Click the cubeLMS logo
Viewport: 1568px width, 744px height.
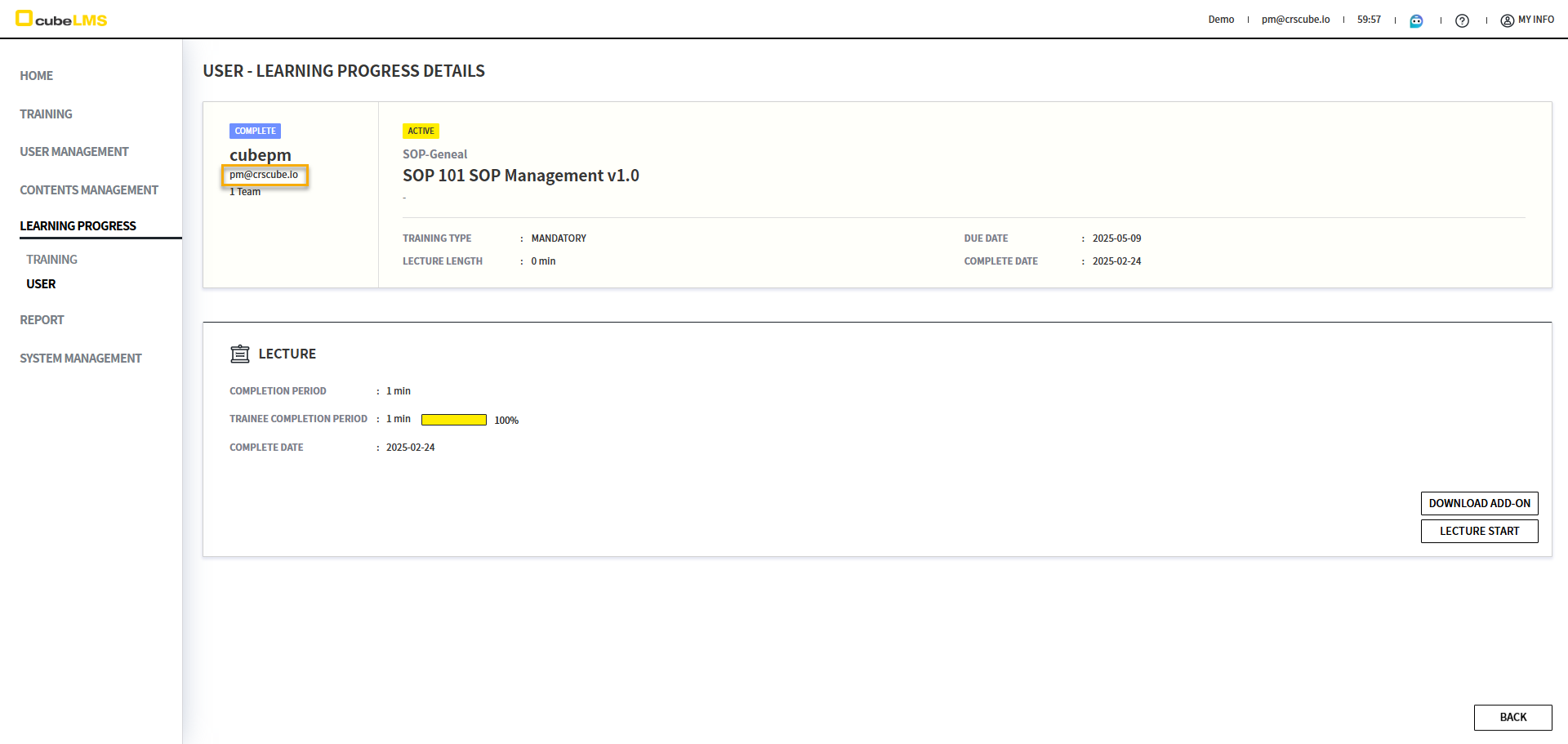point(62,19)
